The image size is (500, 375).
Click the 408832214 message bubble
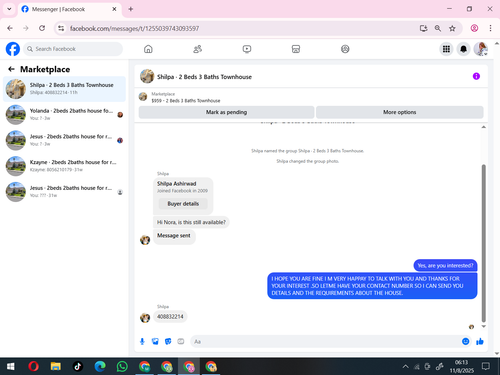(x=170, y=316)
